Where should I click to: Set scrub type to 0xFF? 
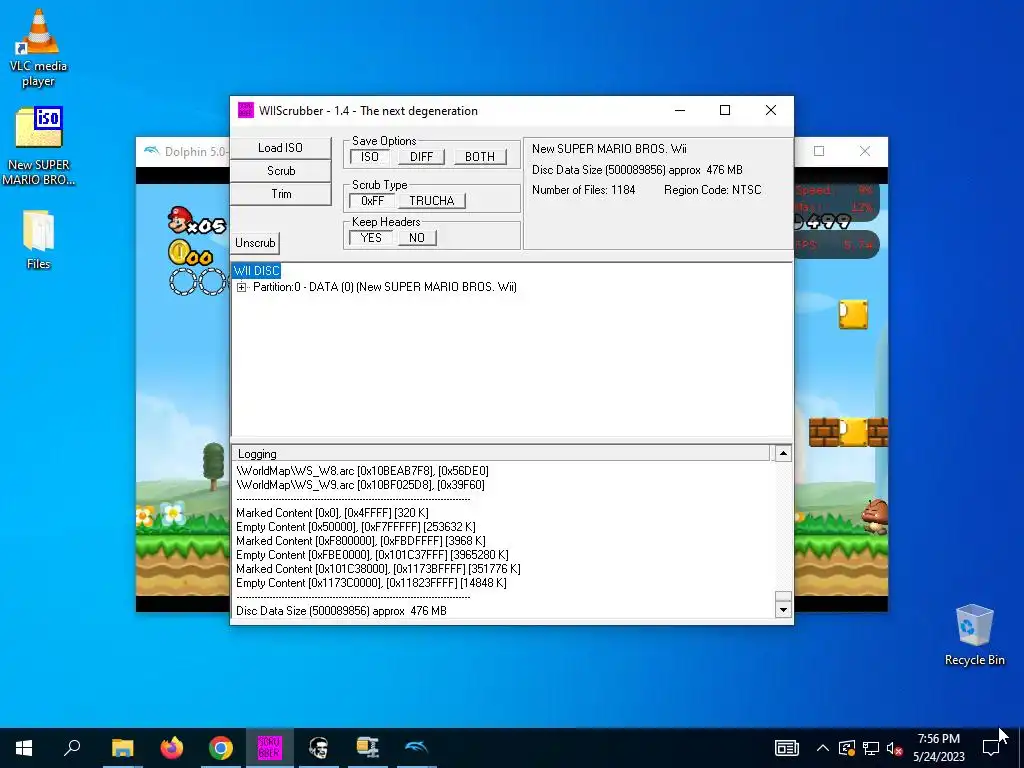372,200
